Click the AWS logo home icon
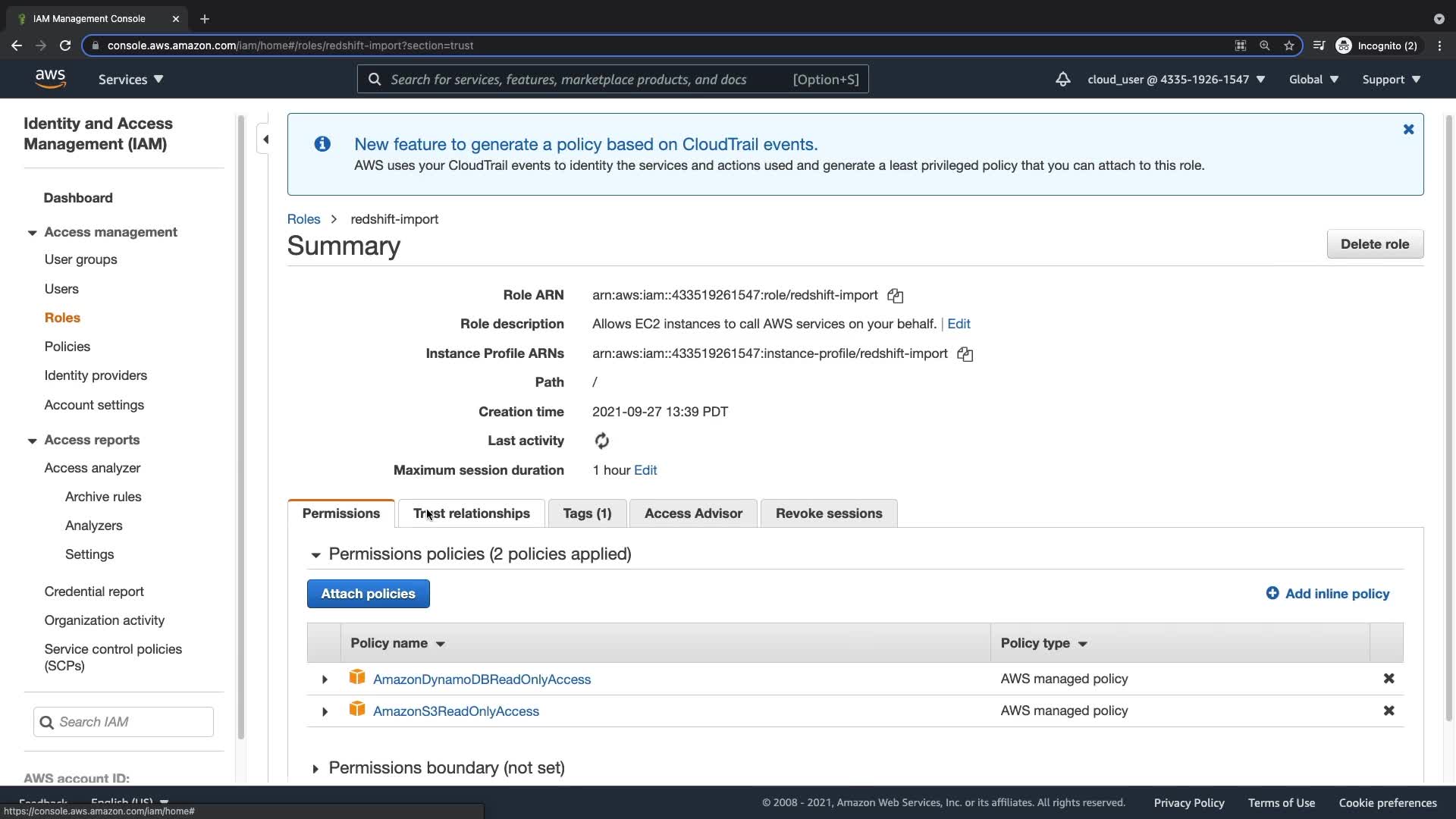1456x819 pixels. 50,79
